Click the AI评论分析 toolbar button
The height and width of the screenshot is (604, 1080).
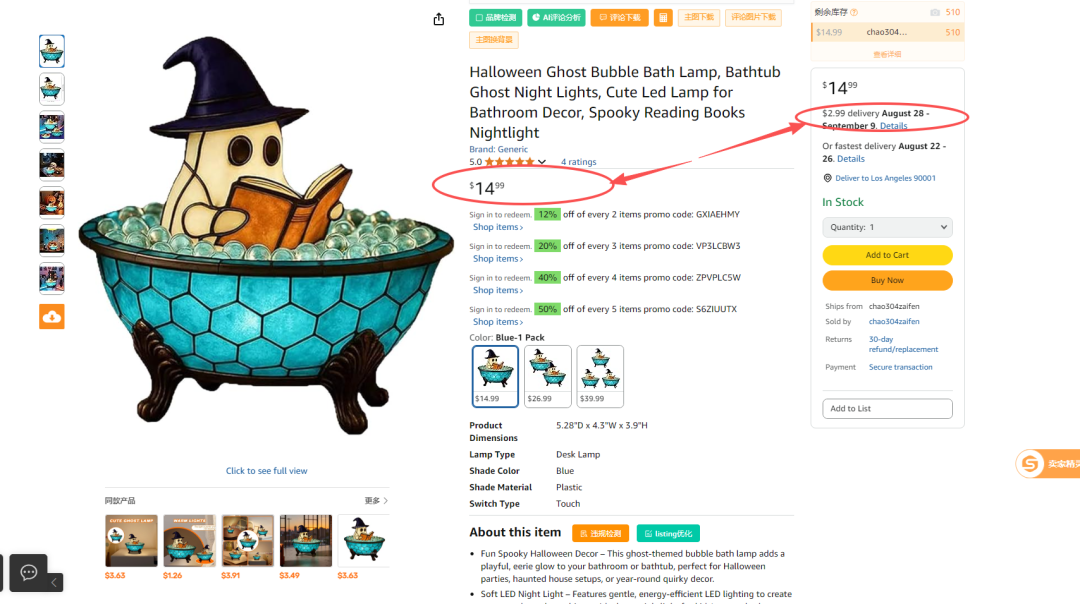[556, 18]
